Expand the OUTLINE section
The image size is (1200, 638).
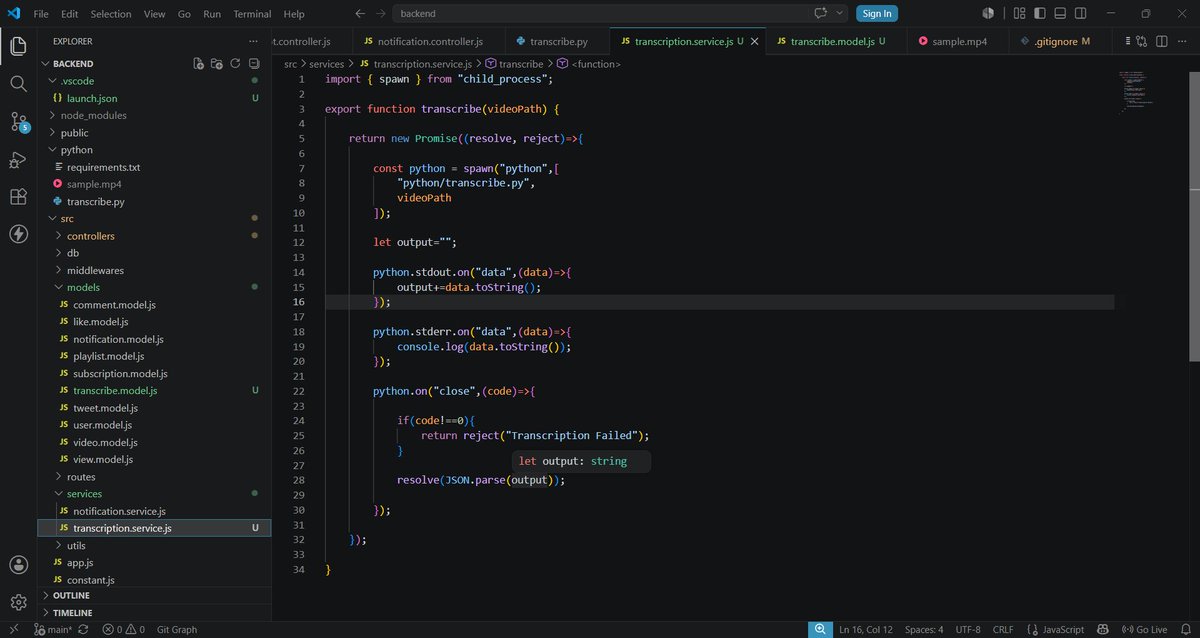[155, 595]
